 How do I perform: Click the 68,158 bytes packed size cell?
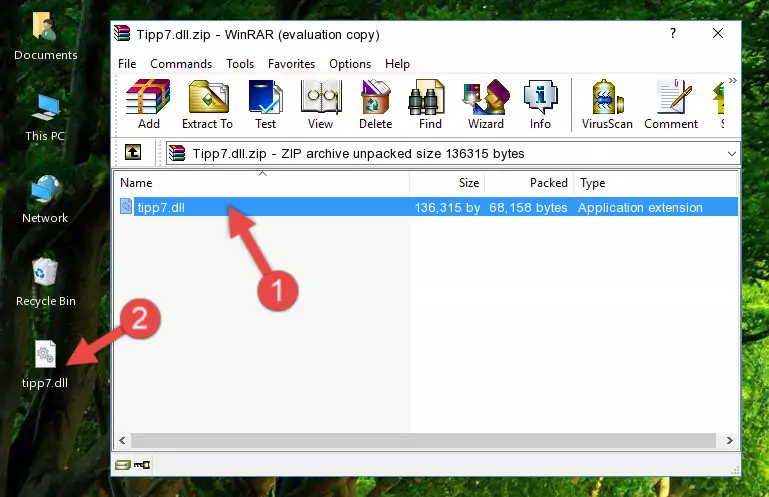click(x=528, y=208)
